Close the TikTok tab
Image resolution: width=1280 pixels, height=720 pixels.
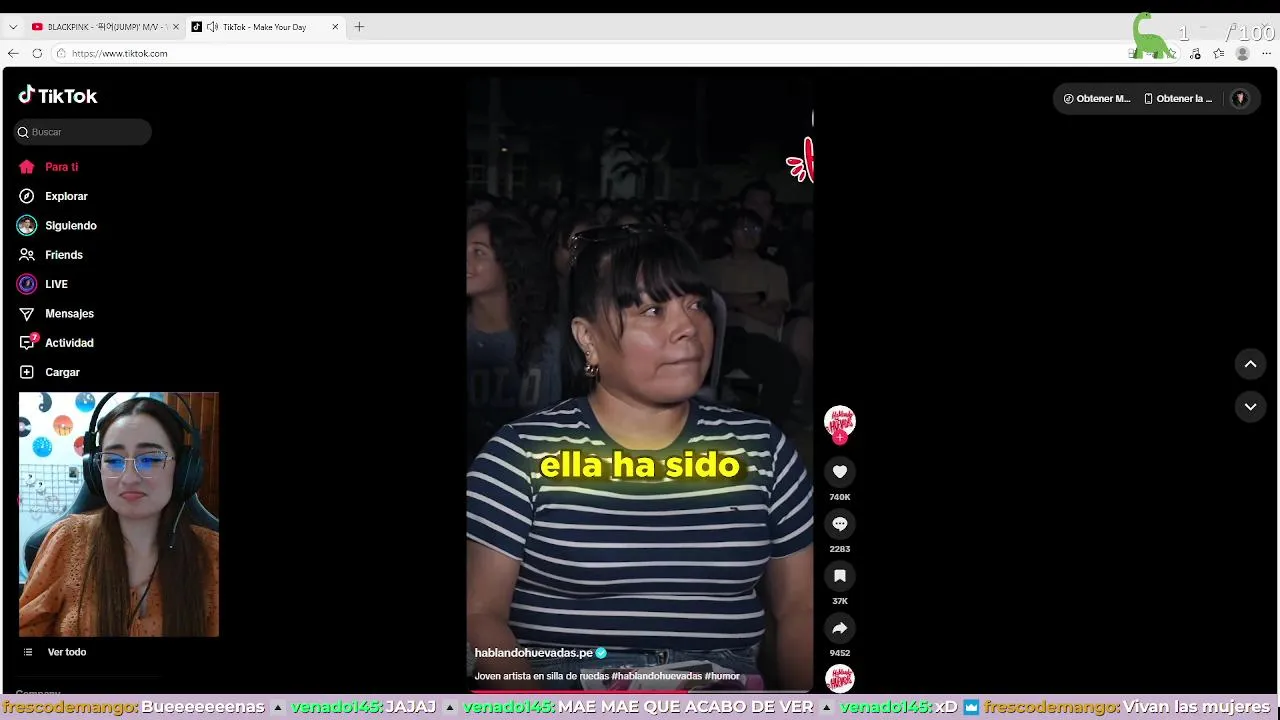(x=335, y=27)
